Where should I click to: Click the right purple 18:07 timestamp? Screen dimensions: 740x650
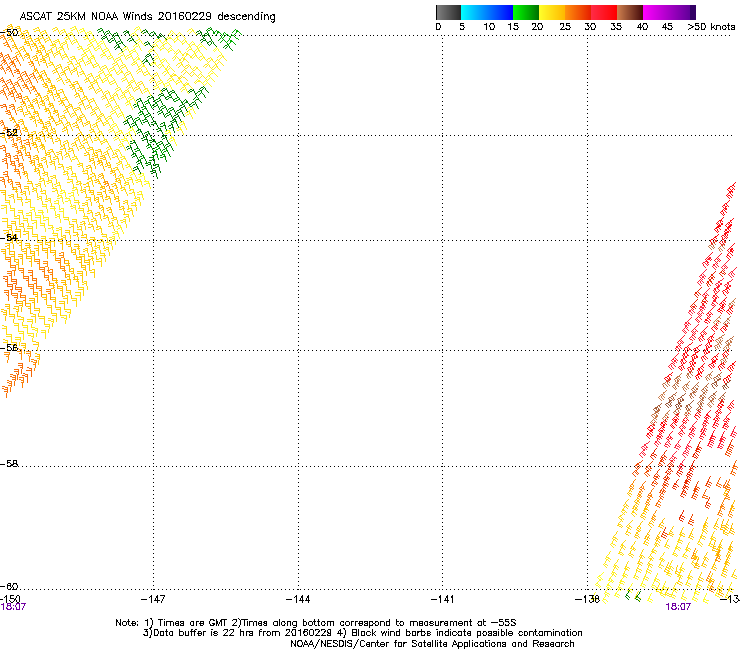click(x=678, y=607)
